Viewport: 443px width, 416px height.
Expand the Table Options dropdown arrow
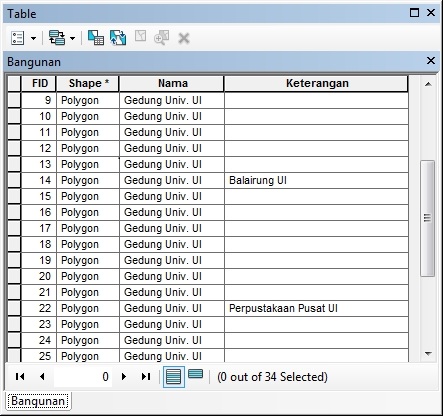[33, 38]
